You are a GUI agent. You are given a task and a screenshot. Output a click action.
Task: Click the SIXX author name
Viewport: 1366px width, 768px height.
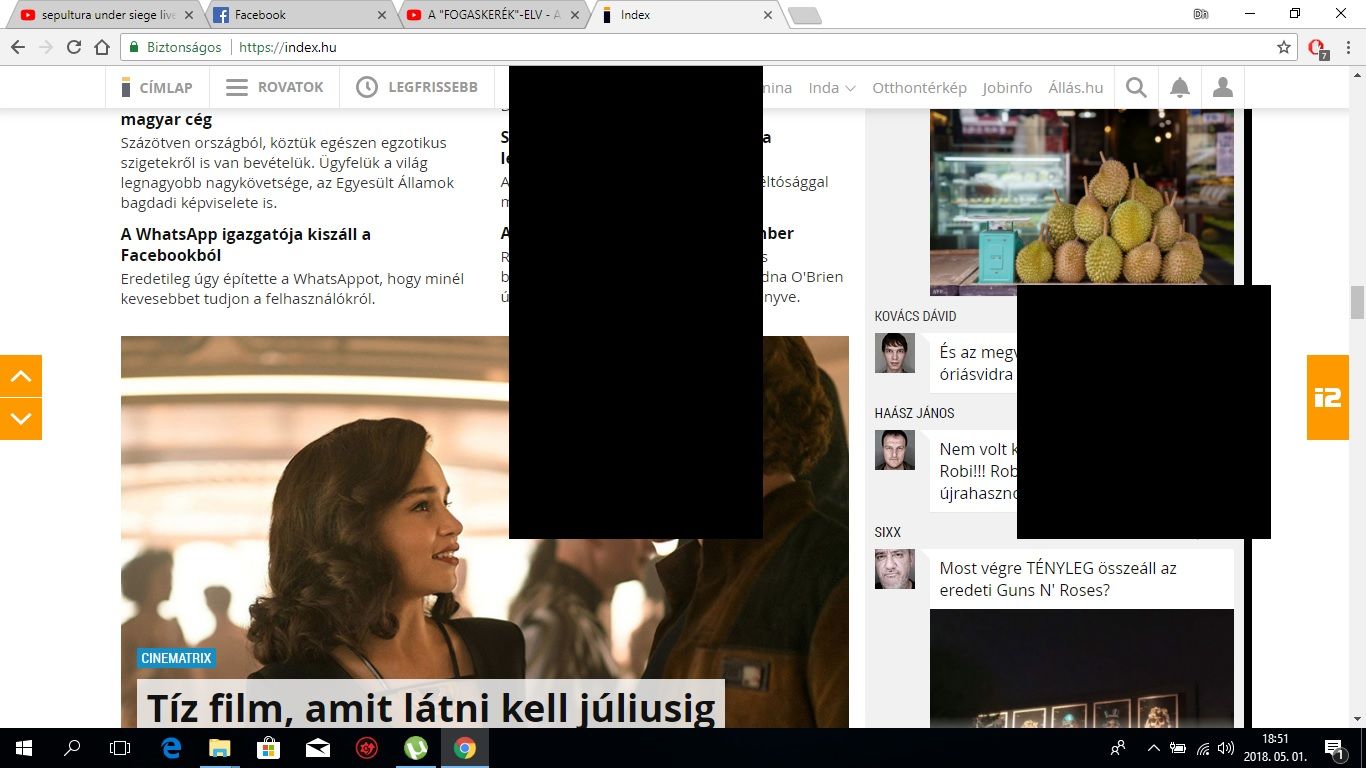[888, 532]
